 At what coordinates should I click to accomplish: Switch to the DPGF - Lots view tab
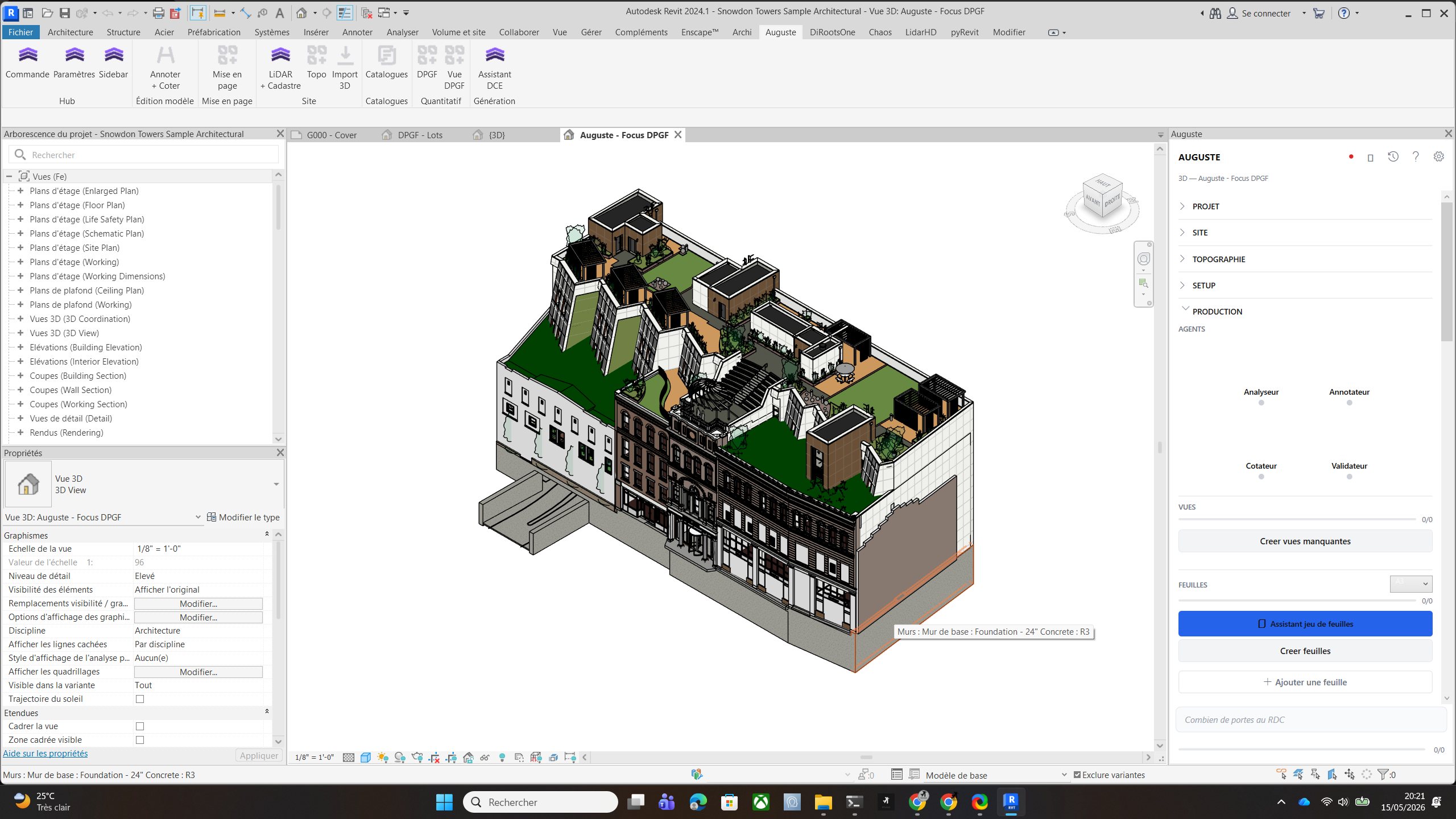pyautogui.click(x=420, y=135)
